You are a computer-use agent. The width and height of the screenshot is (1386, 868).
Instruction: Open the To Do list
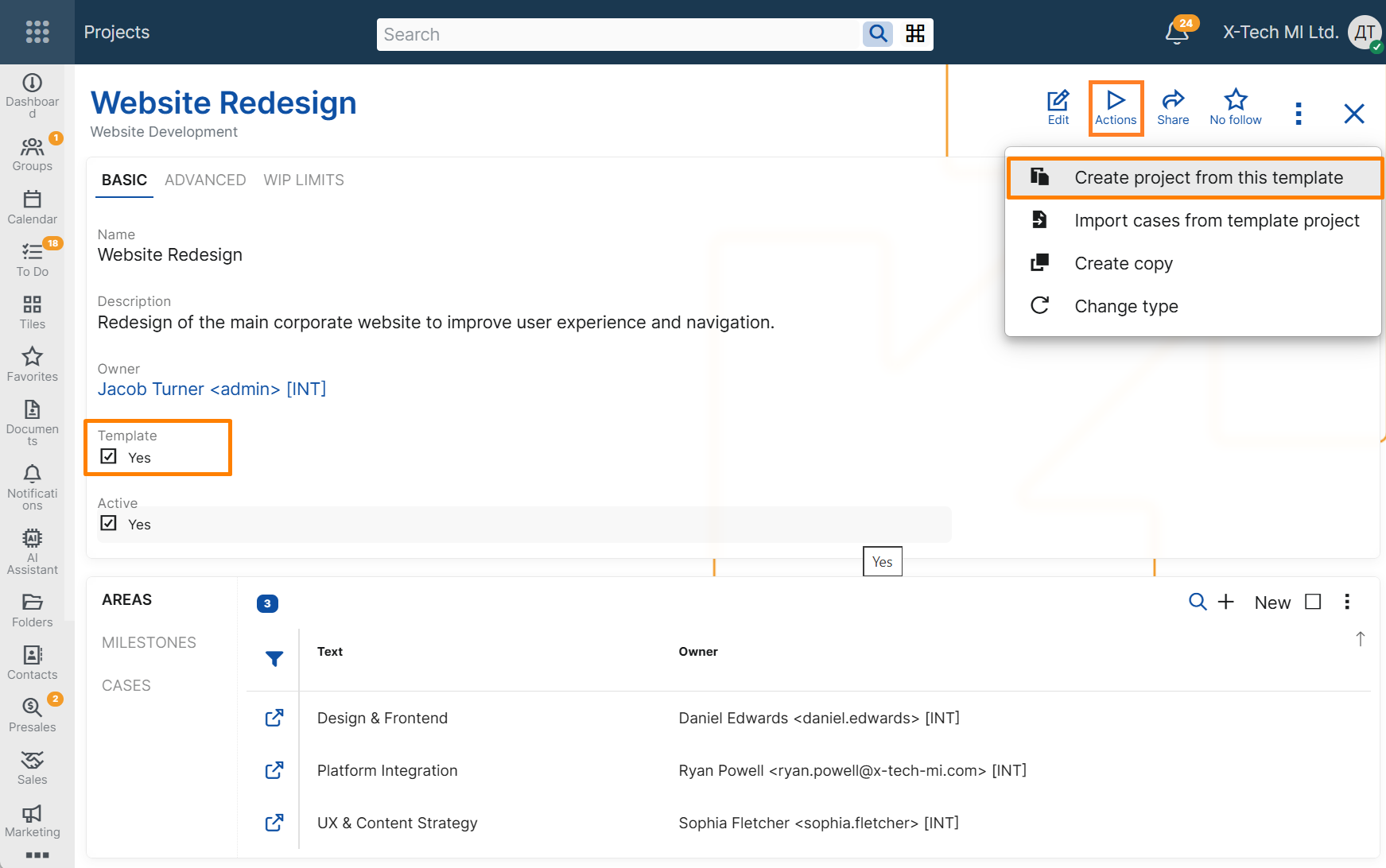click(x=33, y=260)
